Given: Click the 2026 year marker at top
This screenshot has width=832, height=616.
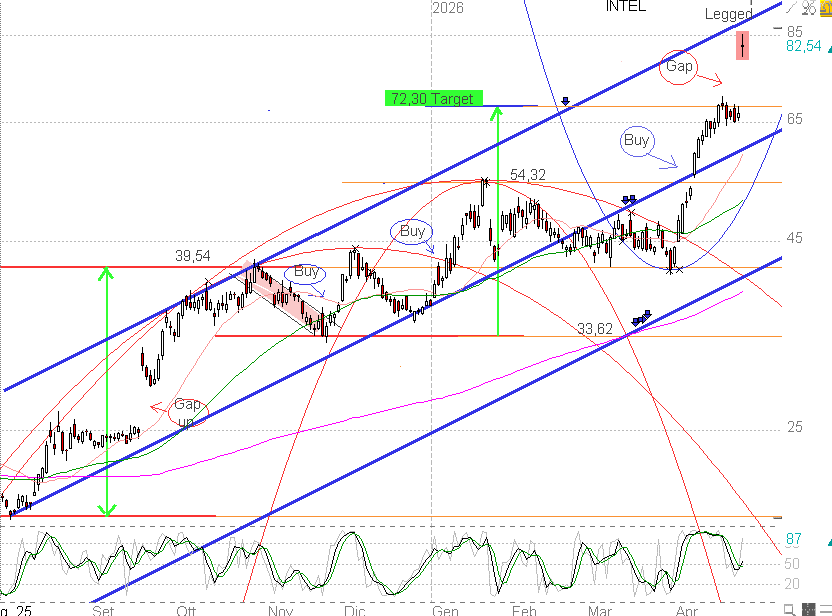Looking at the screenshot, I should tap(449, 7).
